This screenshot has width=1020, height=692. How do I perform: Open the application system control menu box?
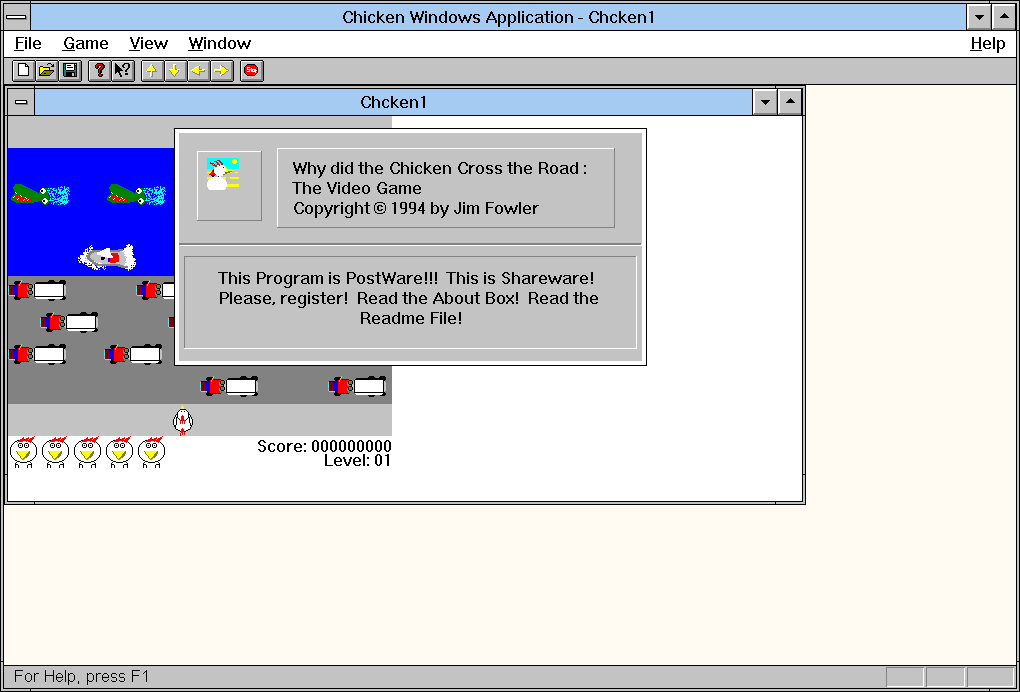pos(17,17)
